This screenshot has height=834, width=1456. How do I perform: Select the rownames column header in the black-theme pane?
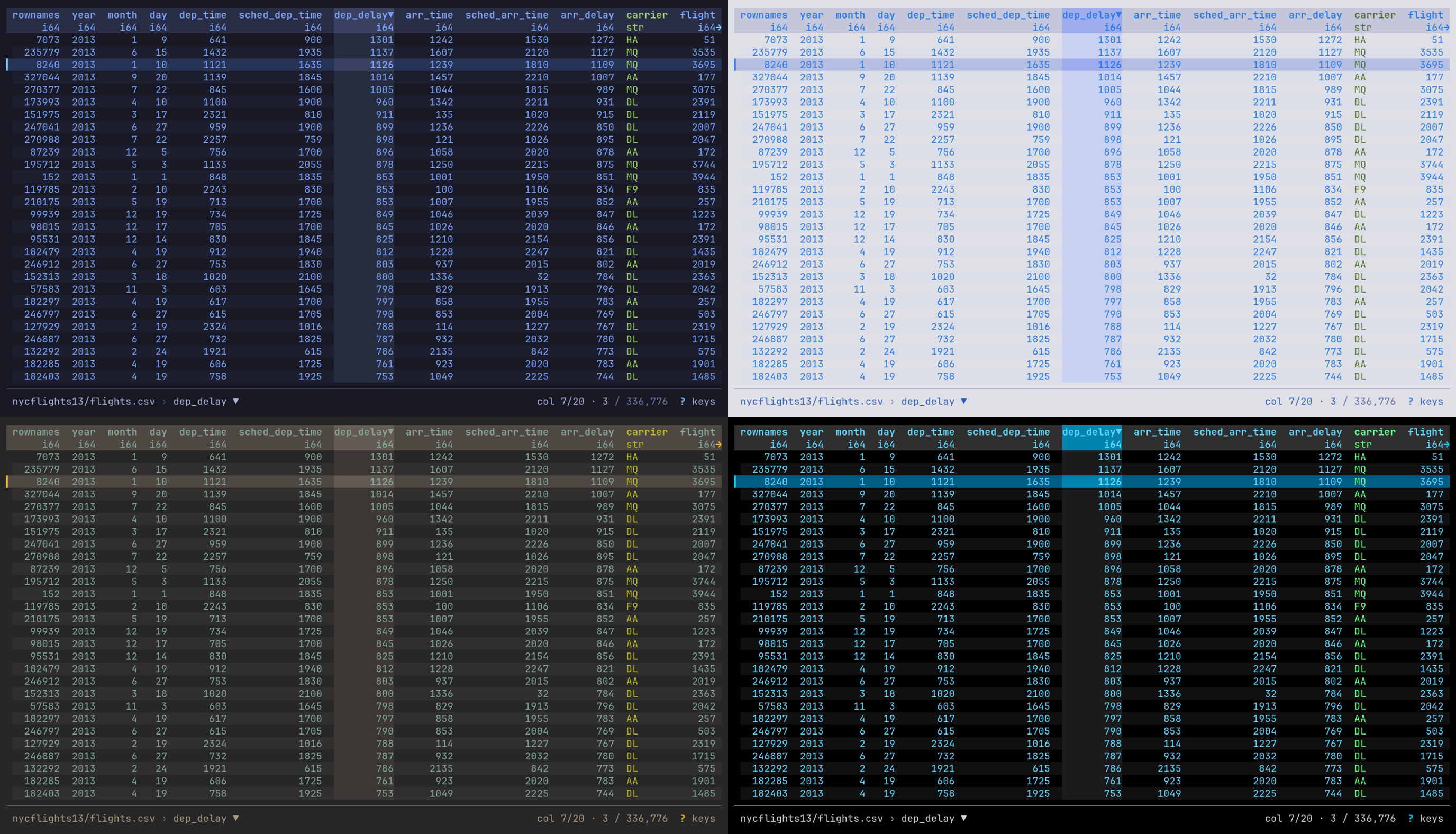coord(764,432)
